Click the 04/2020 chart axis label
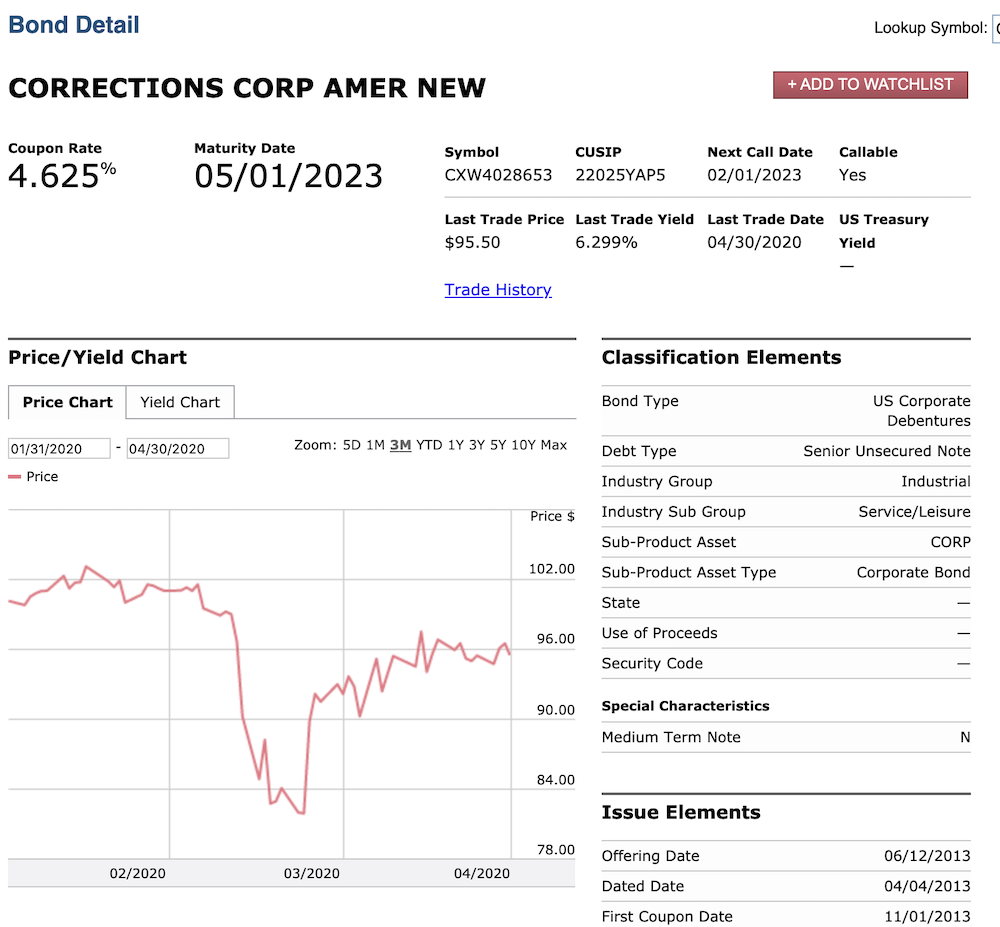 (x=482, y=873)
